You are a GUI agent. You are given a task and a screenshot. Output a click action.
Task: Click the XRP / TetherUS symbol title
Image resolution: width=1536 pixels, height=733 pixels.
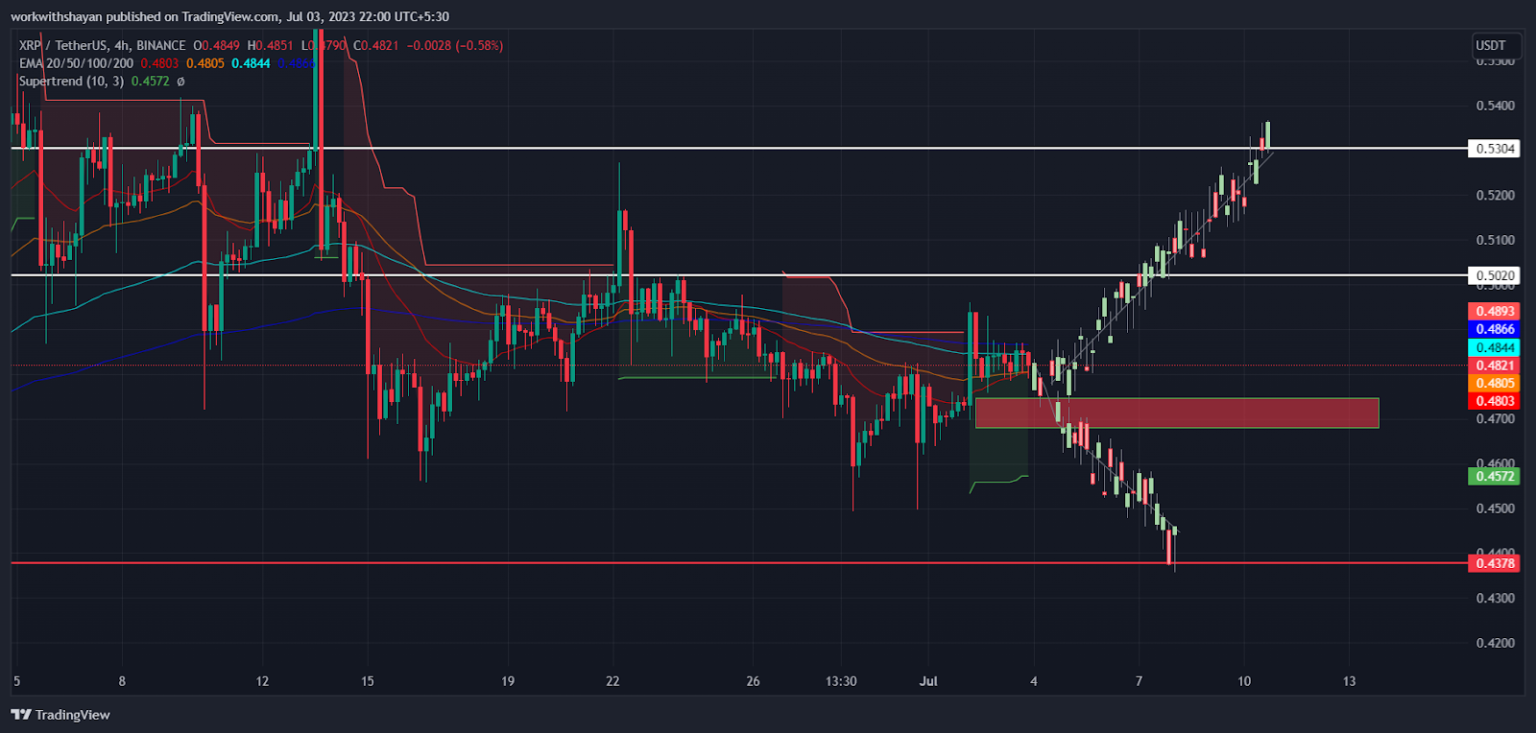click(58, 46)
